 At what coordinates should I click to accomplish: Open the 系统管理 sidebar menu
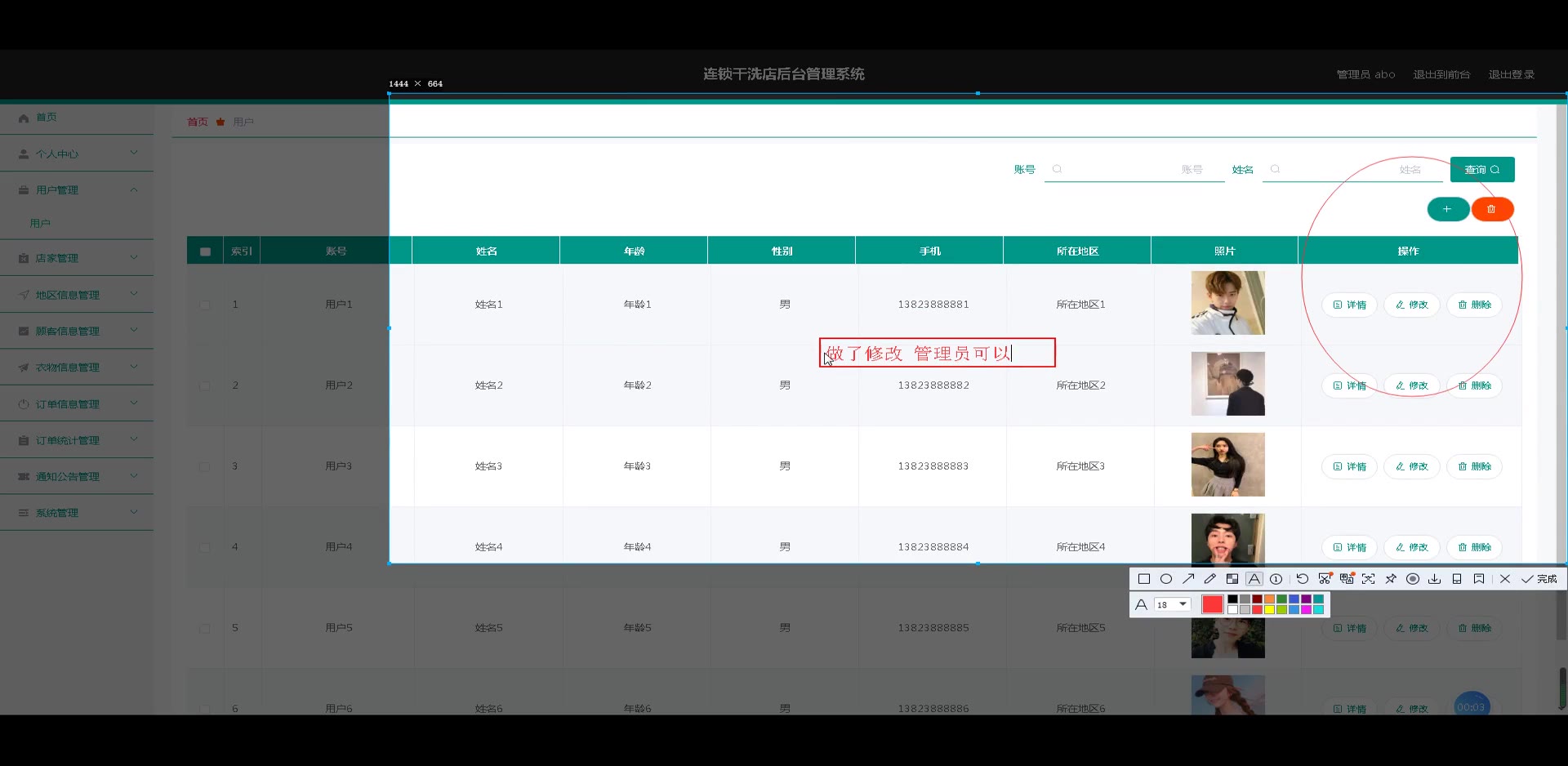(77, 513)
